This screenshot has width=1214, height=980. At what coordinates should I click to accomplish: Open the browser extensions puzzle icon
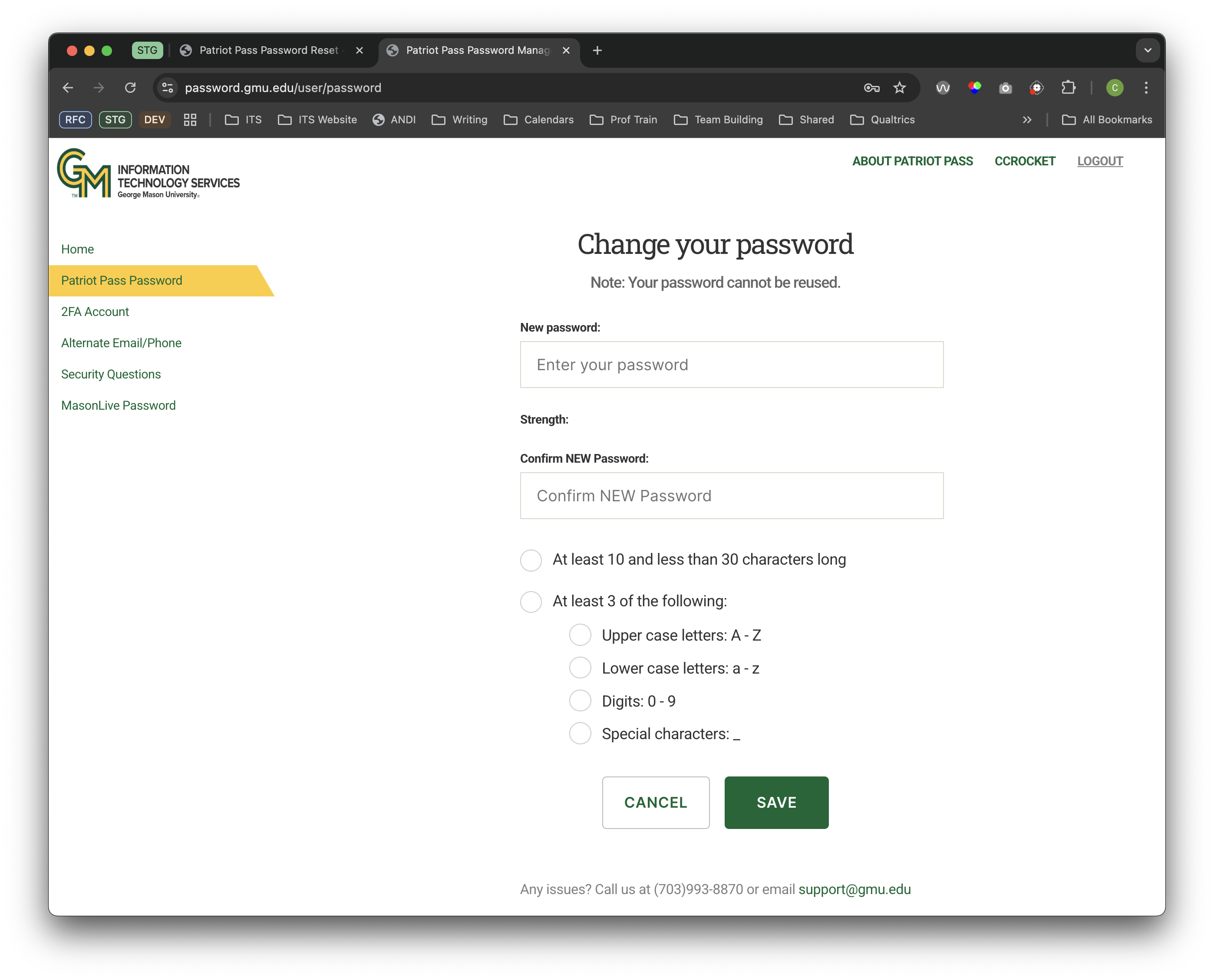coord(1068,88)
